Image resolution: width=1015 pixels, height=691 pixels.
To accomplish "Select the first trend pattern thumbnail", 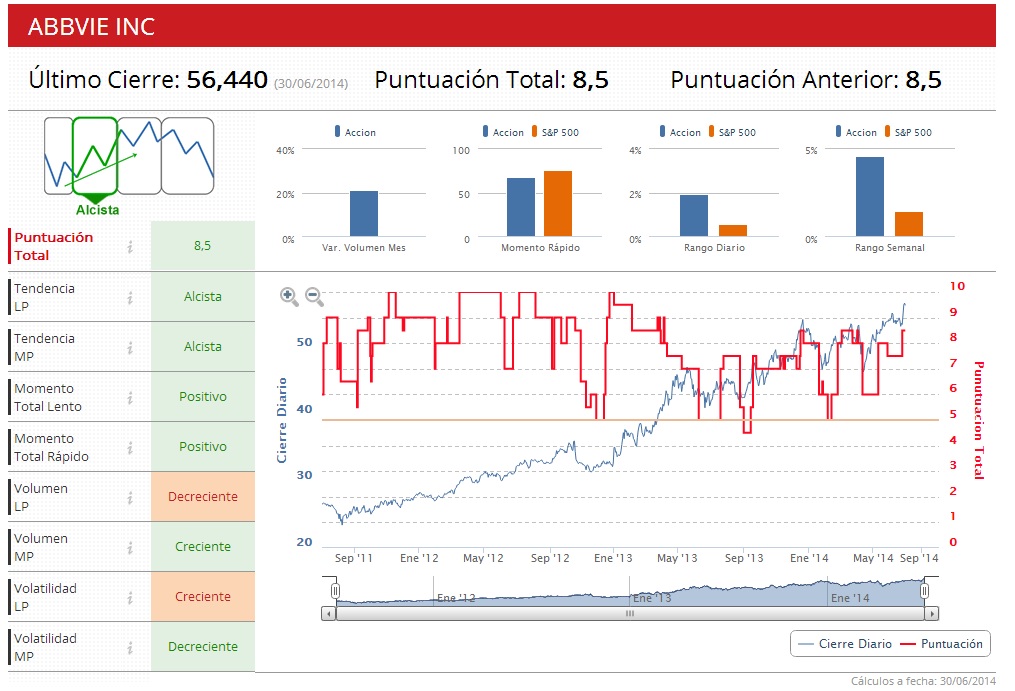I will click(58, 156).
